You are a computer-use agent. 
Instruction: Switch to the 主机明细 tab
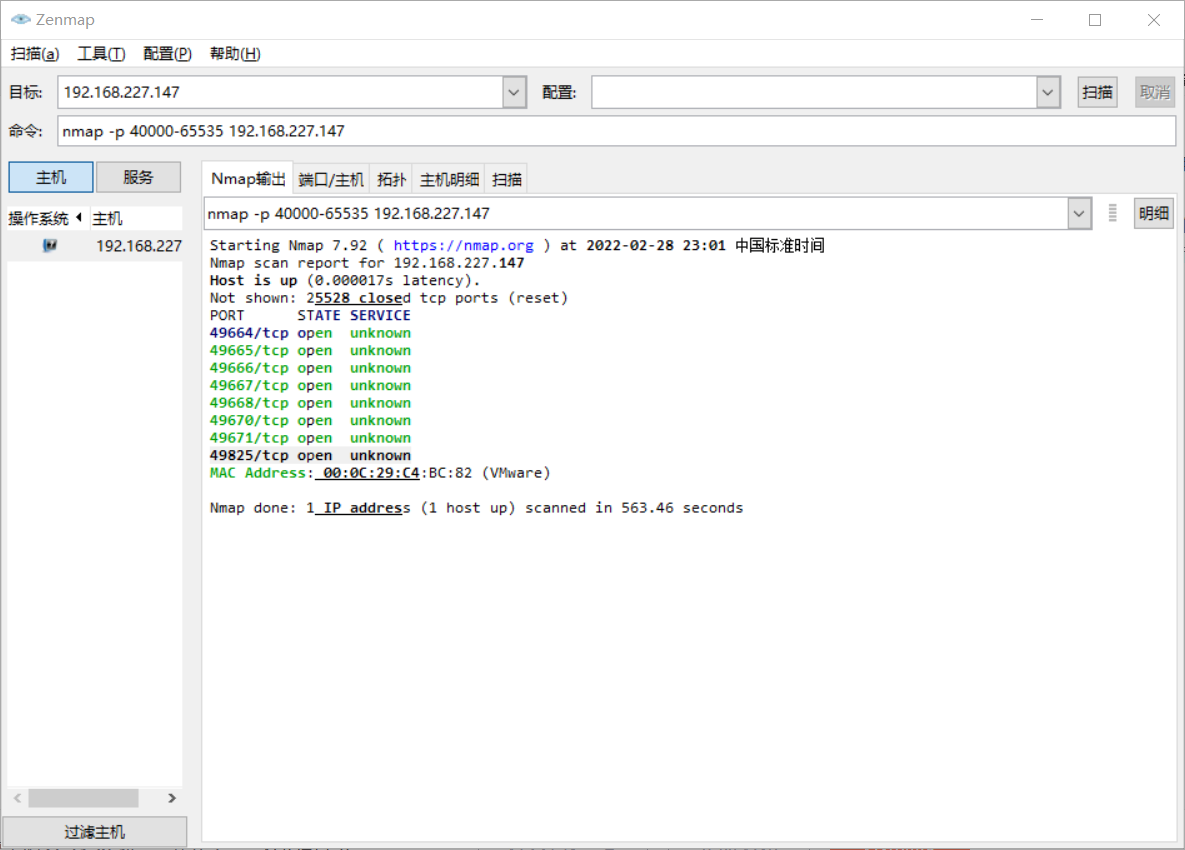(x=448, y=179)
